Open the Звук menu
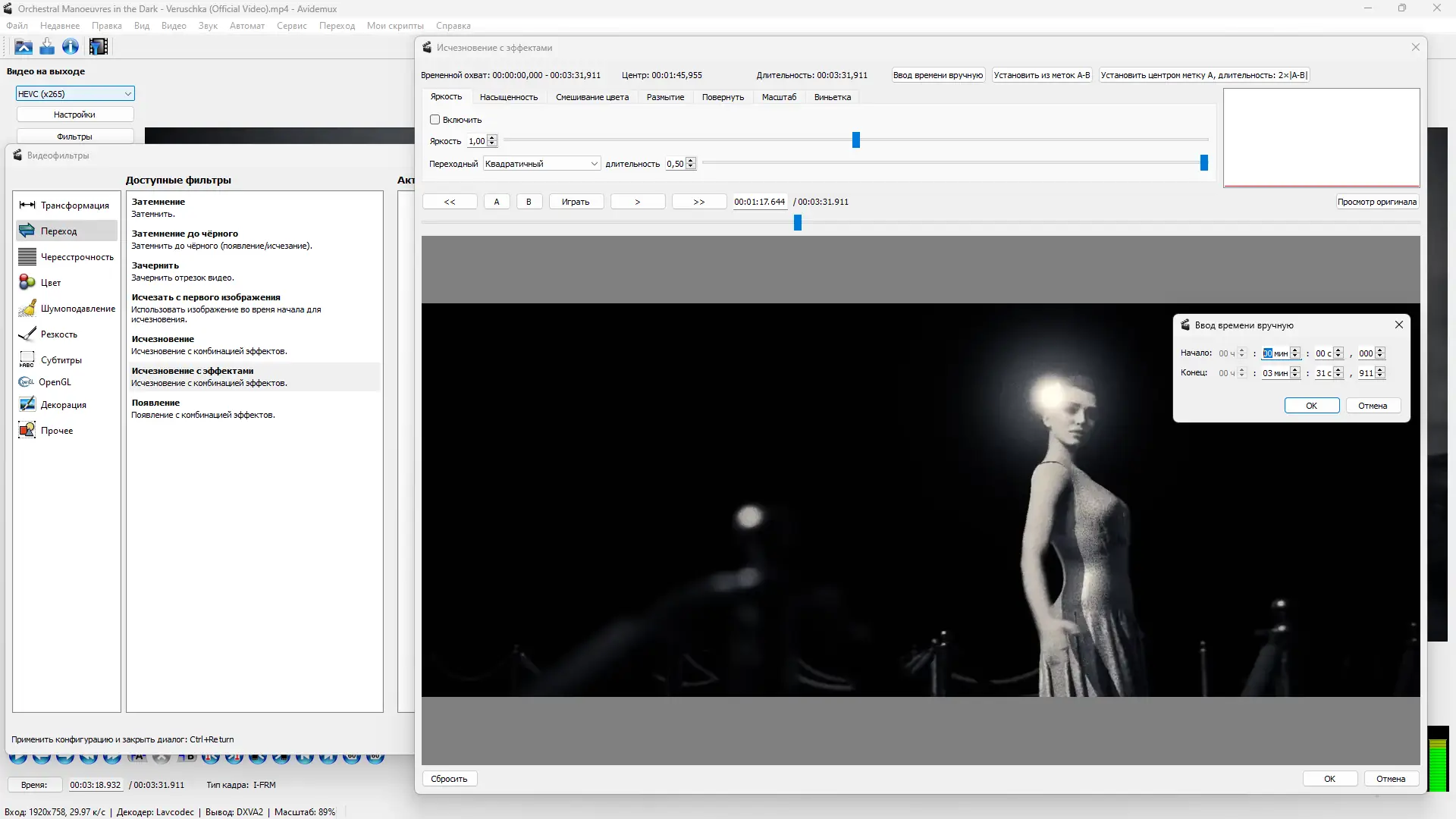1456x819 pixels. pos(208,26)
